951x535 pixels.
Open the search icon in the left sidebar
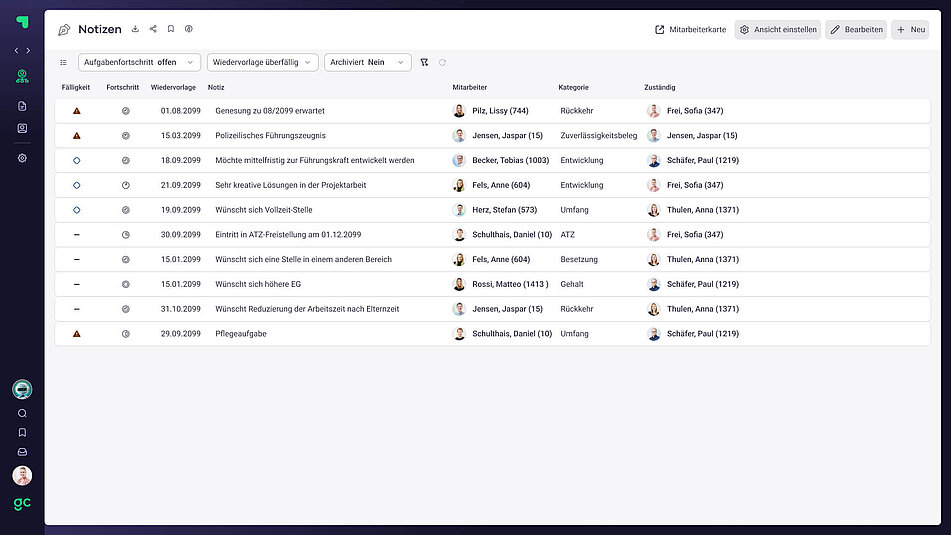22,413
